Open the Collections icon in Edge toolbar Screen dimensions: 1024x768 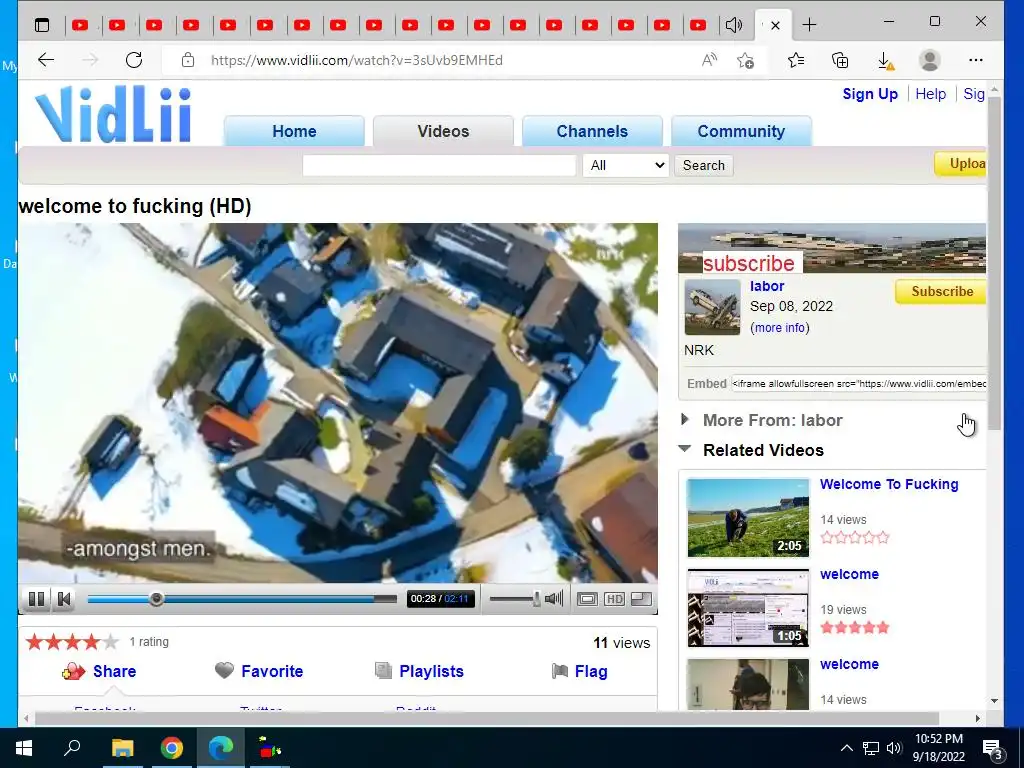point(840,60)
